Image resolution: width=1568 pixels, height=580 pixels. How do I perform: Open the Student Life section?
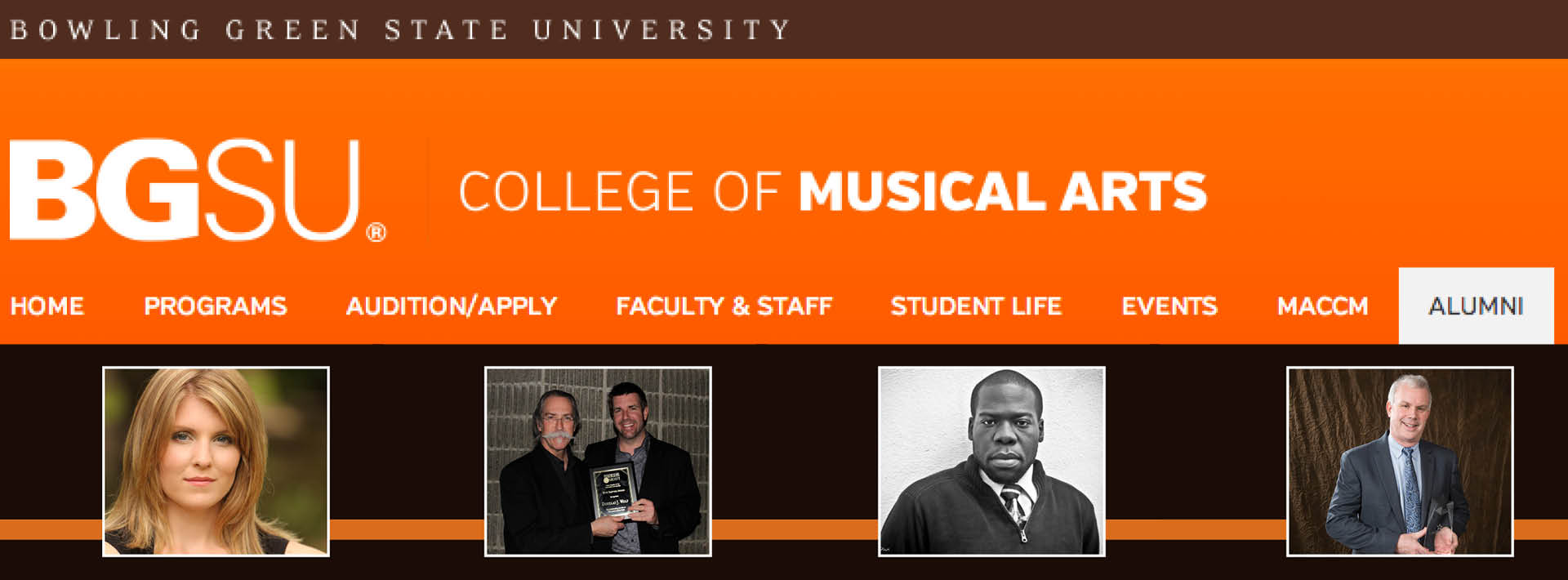pos(976,306)
